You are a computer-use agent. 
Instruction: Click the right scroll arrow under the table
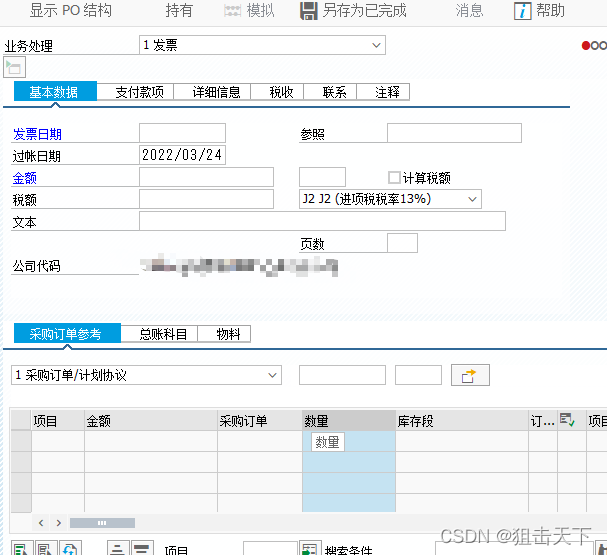(x=58, y=523)
